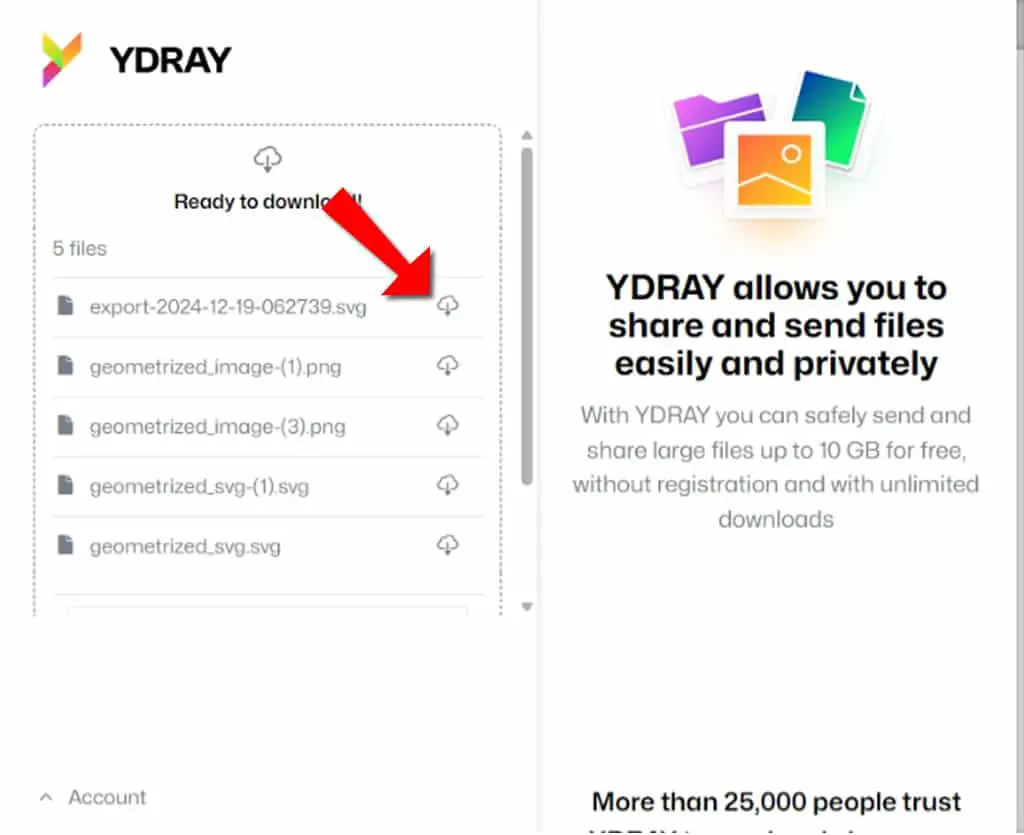
Task: Click file icon beside export-2024-12-19-062739.svg
Action: 65,305
